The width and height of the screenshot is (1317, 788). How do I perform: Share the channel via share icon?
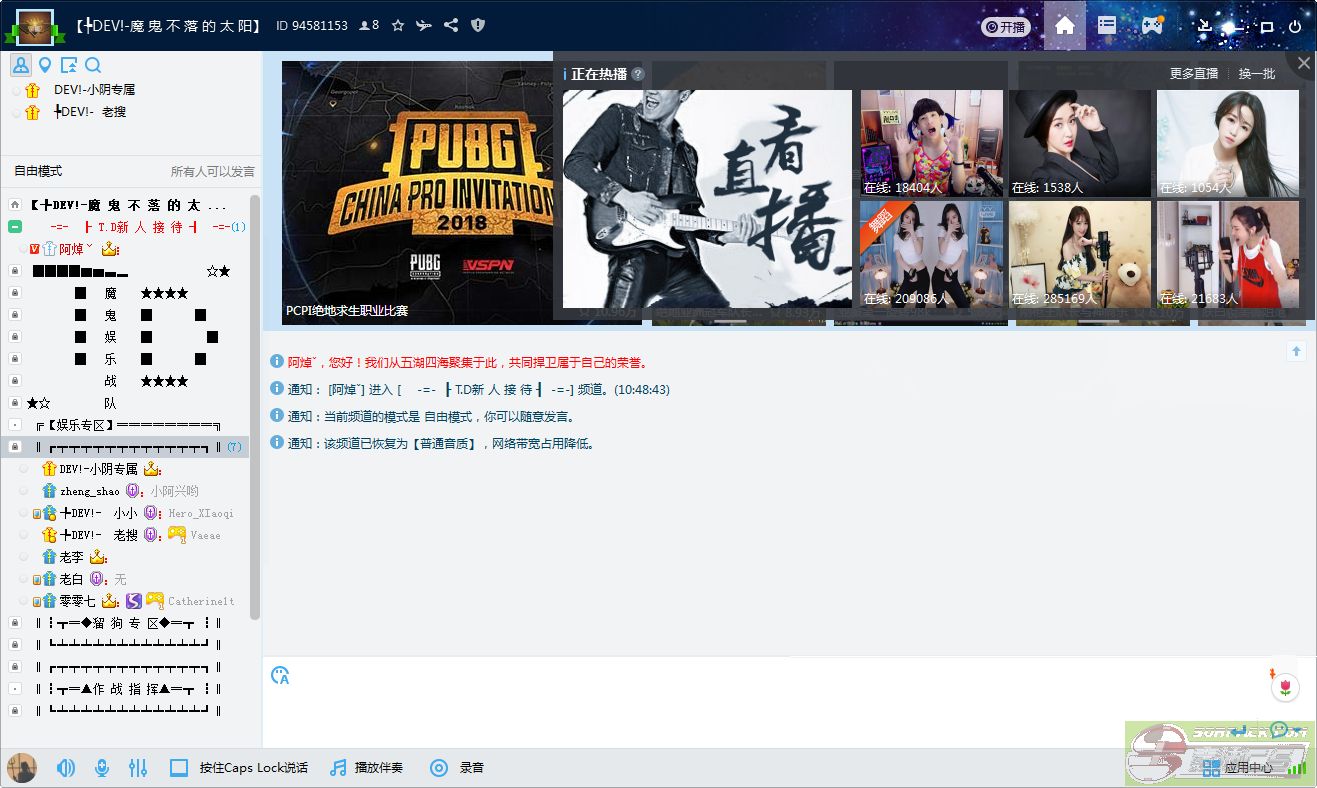451,26
